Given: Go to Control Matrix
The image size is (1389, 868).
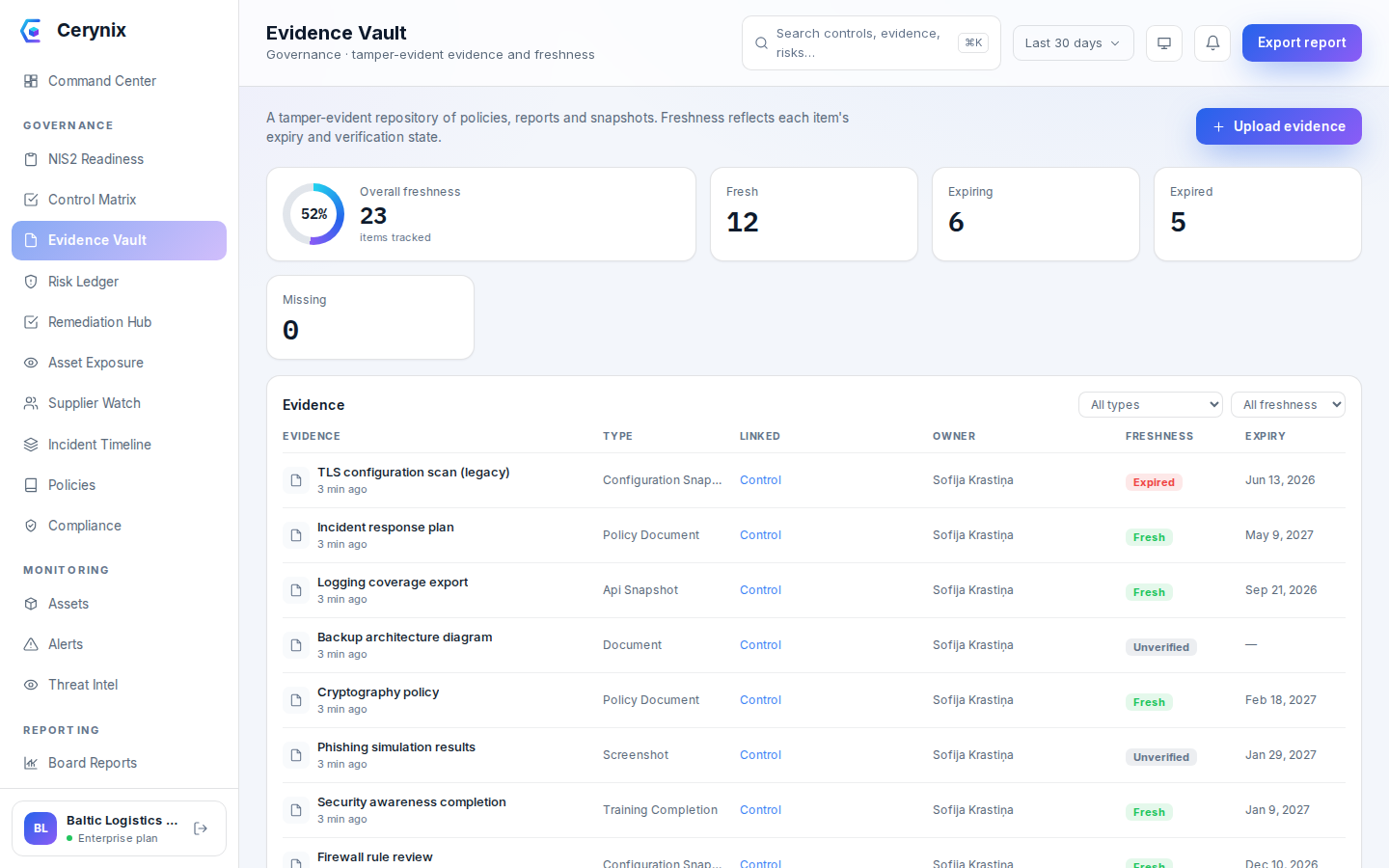Looking at the screenshot, I should 119,200.
